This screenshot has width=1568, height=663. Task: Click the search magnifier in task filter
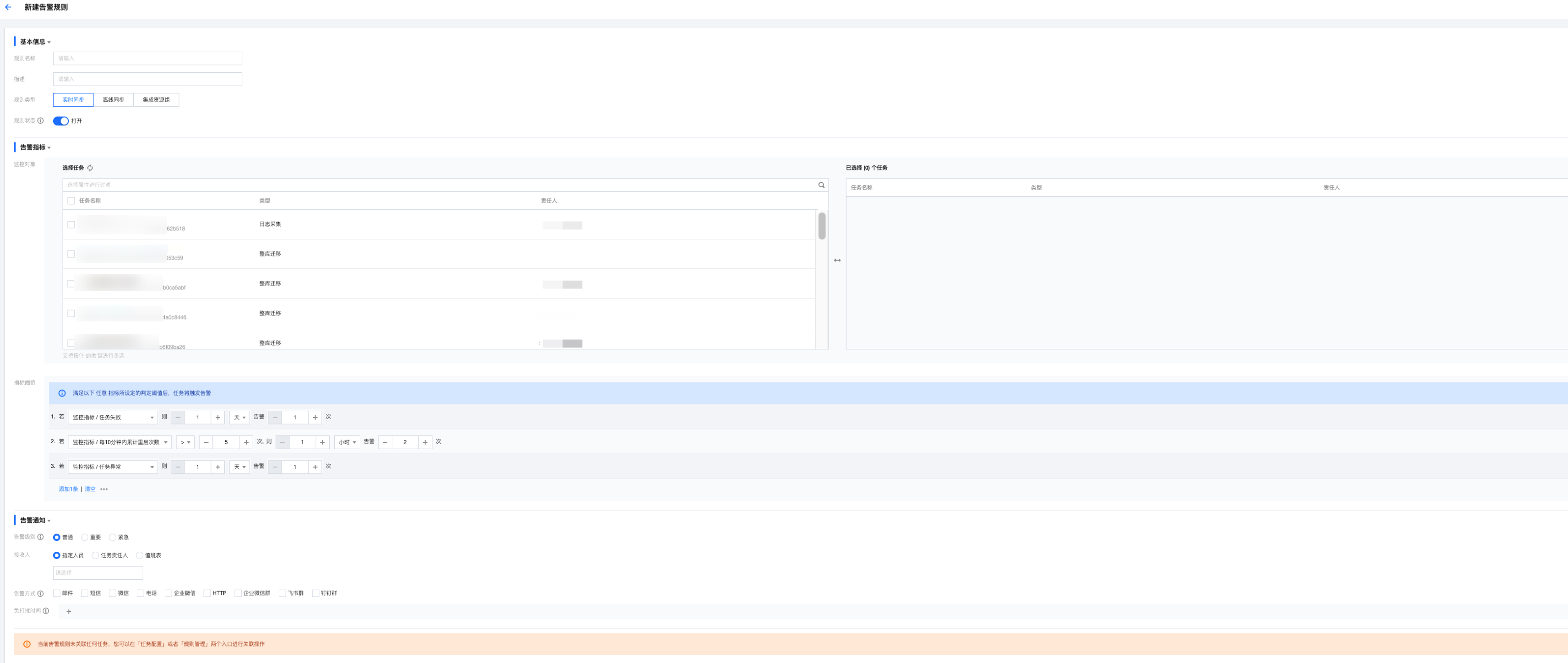(821, 185)
